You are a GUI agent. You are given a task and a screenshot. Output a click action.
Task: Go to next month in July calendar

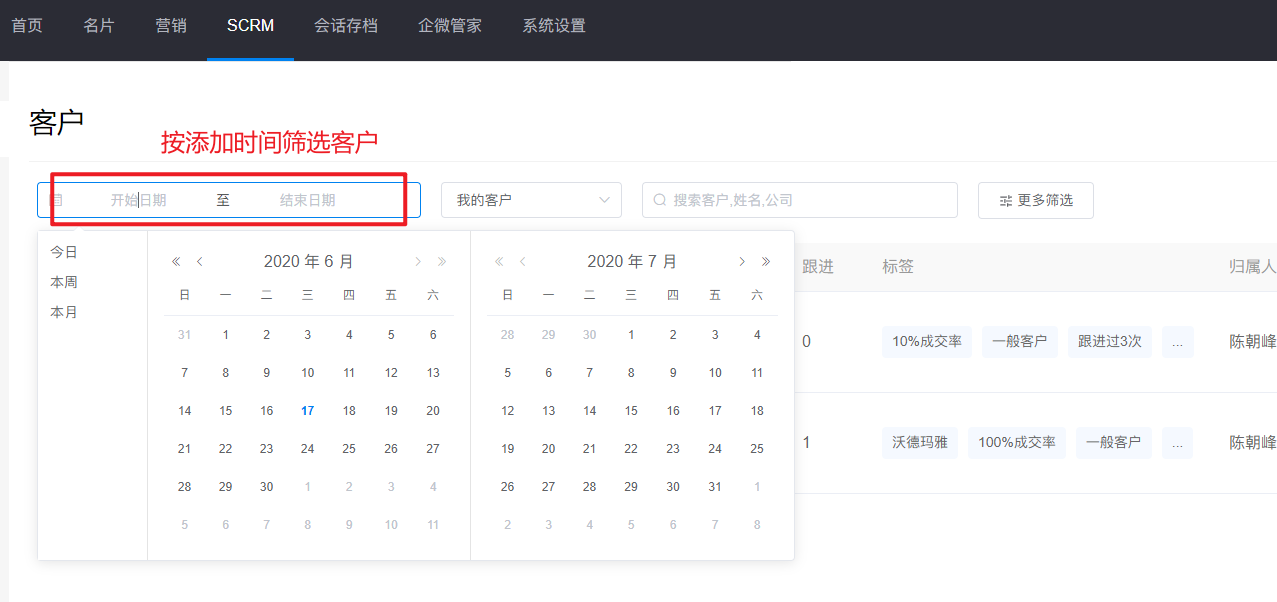tap(741, 262)
